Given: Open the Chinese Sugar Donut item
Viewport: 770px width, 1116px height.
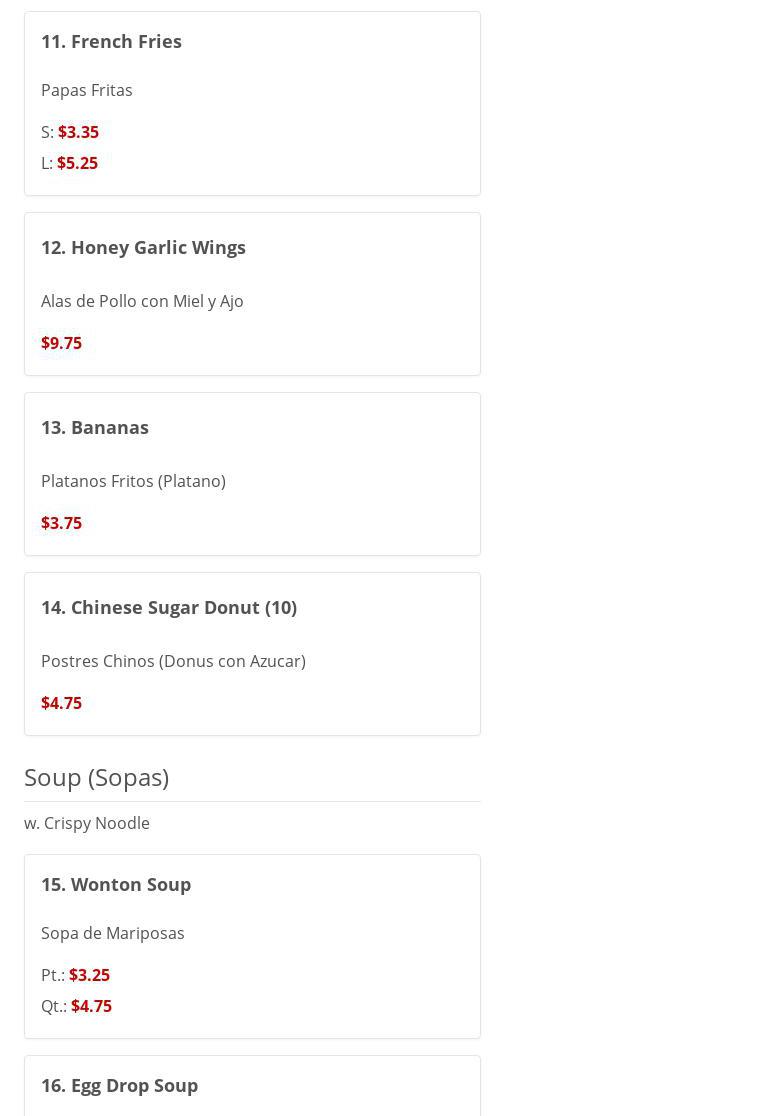Looking at the screenshot, I should point(169,607).
